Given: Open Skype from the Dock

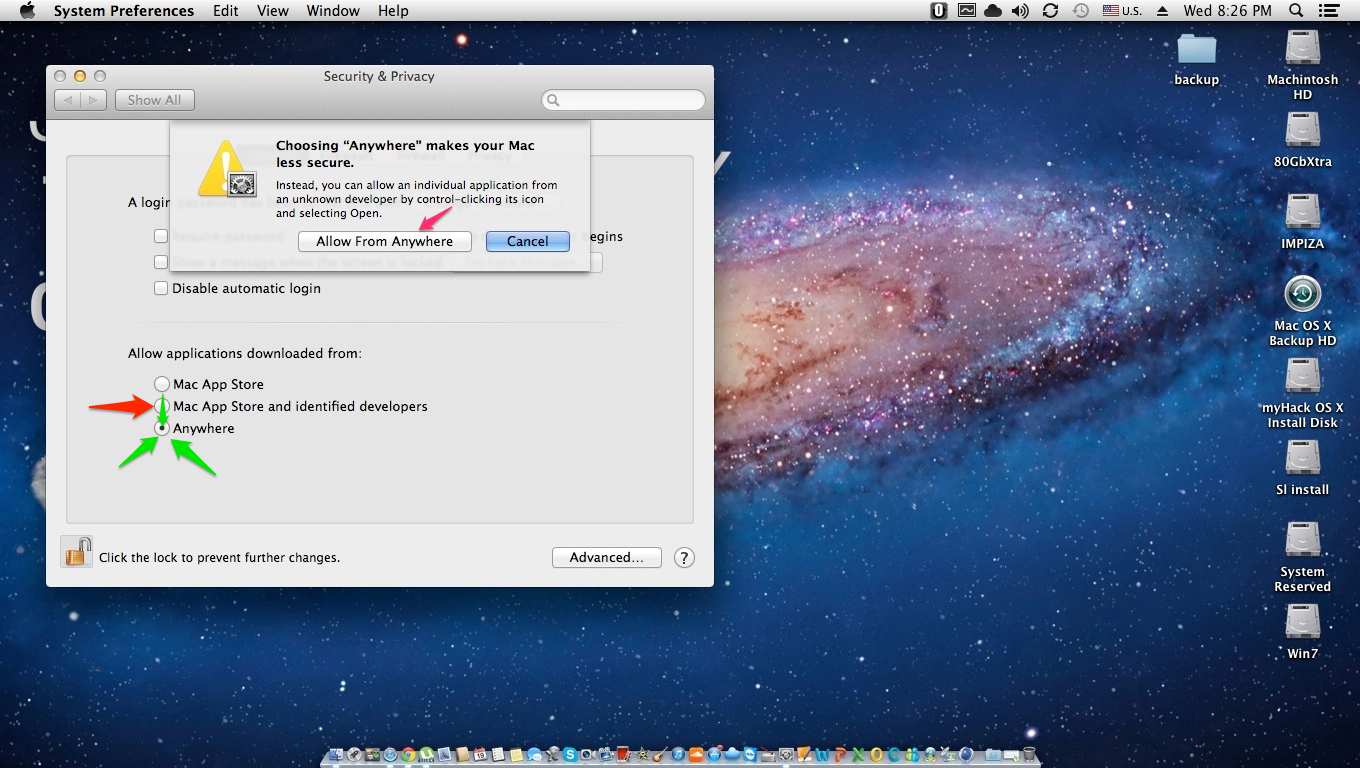Looking at the screenshot, I should [570, 754].
